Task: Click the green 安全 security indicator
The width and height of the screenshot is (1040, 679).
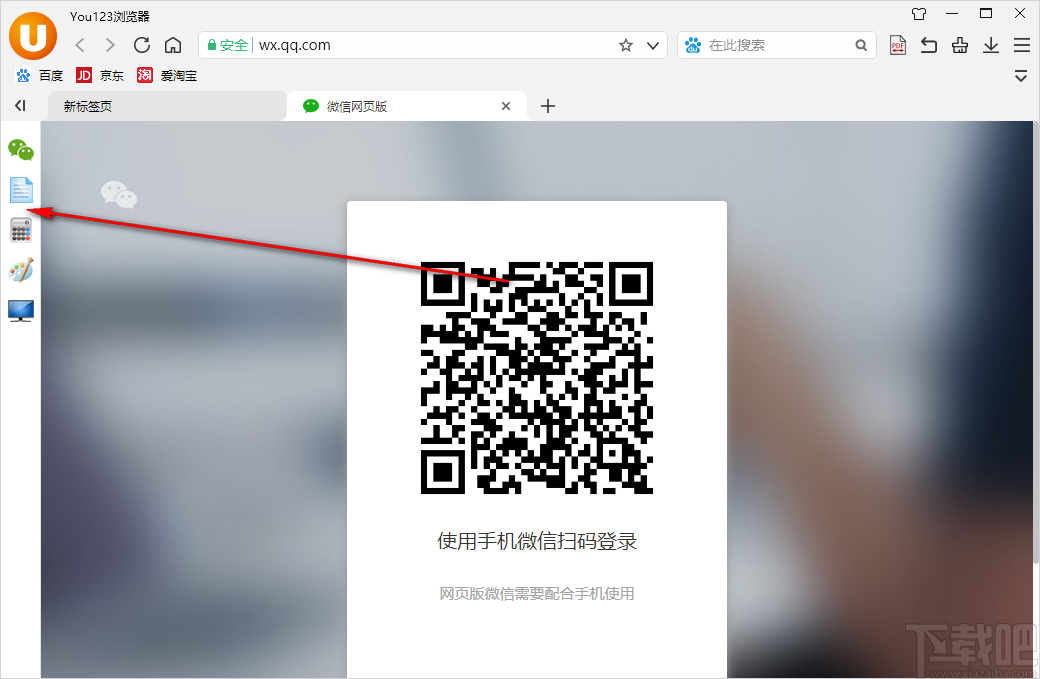Action: pos(228,45)
